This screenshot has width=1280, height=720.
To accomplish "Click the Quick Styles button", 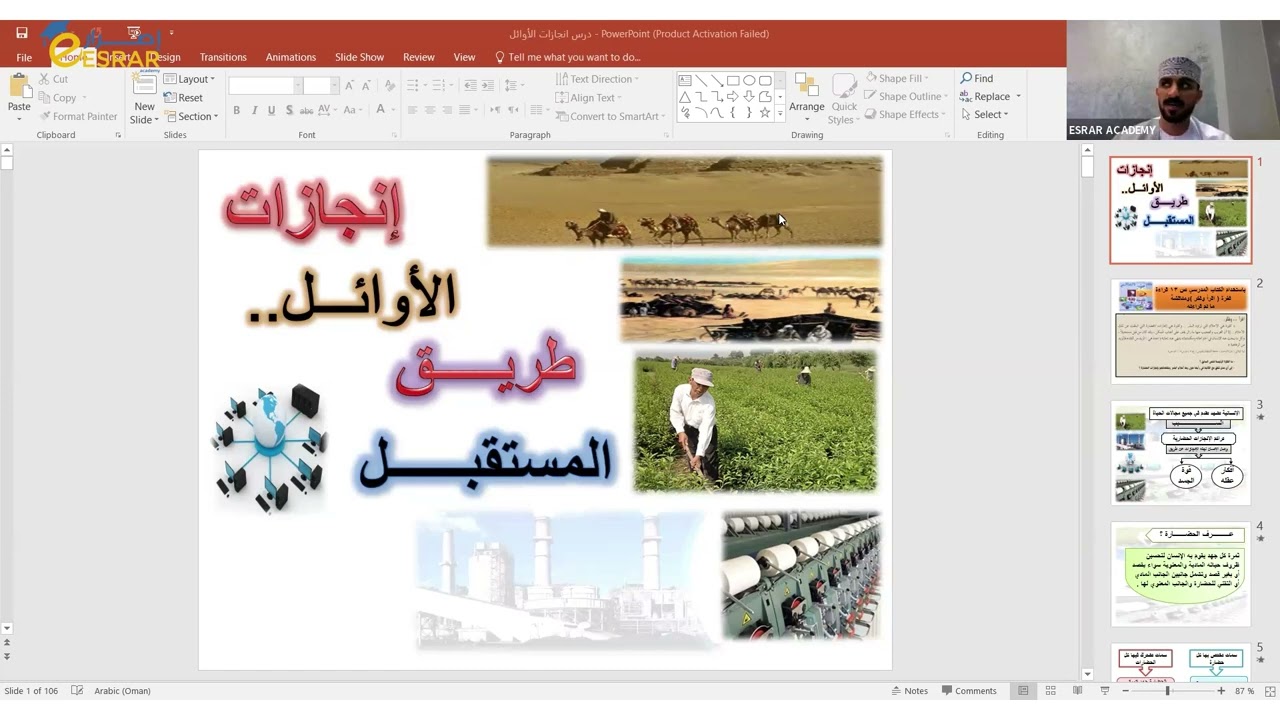I will click(x=844, y=98).
